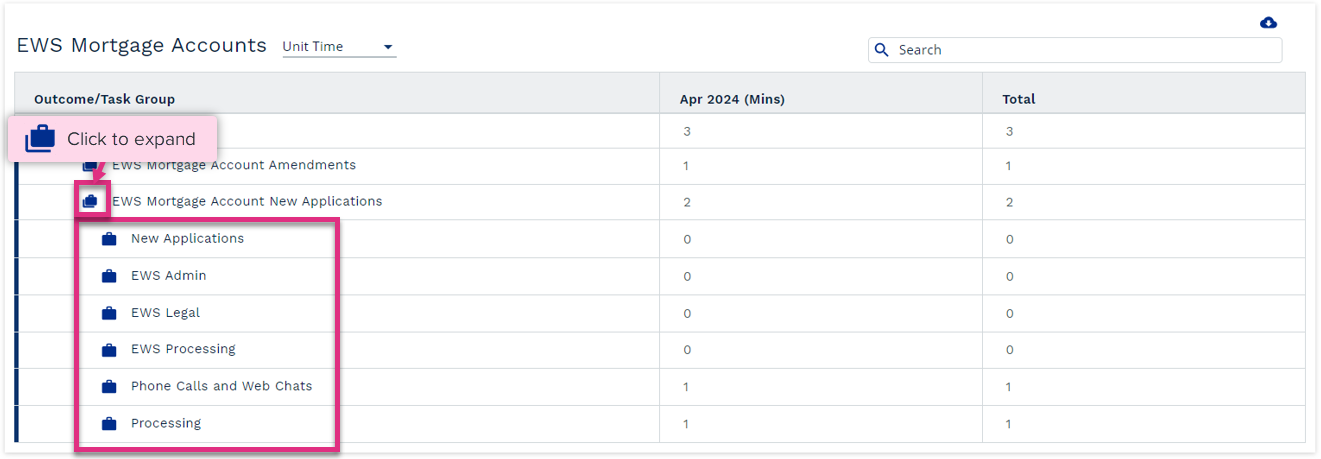Click the briefcase icon beside EWS Admin
The height and width of the screenshot is (459, 1321).
pyautogui.click(x=109, y=276)
